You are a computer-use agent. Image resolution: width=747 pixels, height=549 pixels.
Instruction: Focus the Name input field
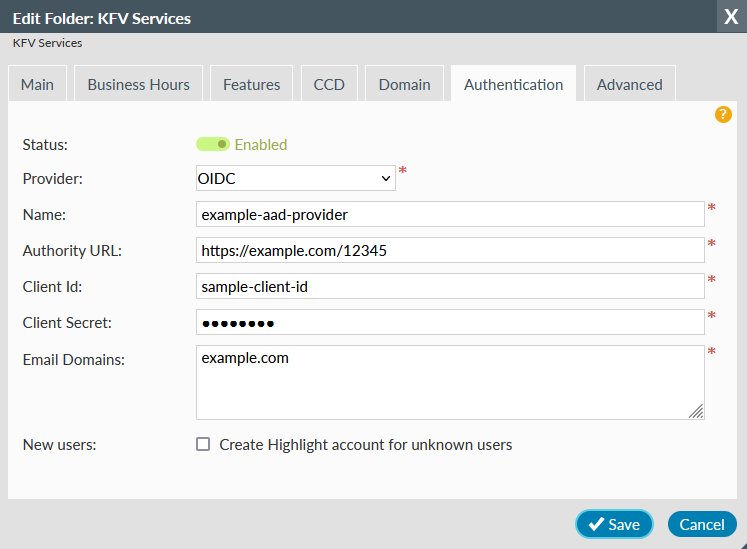click(x=450, y=214)
